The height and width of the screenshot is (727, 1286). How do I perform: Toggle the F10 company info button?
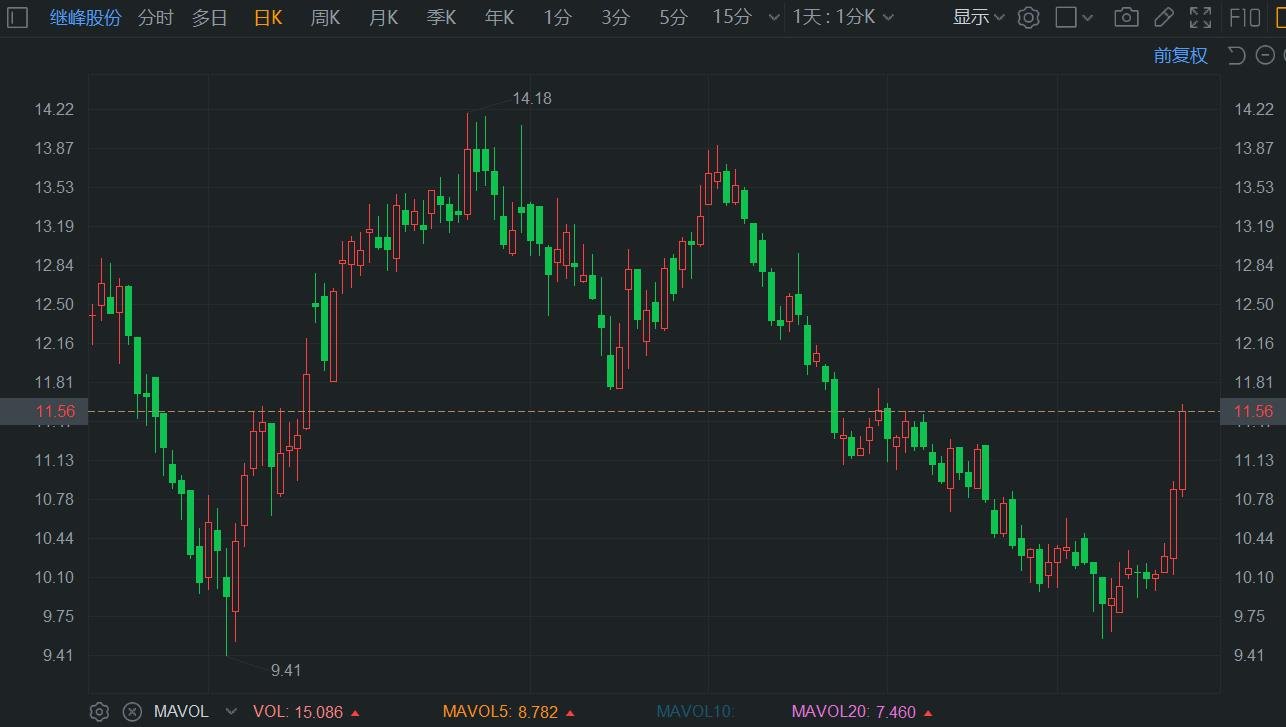pos(1244,18)
